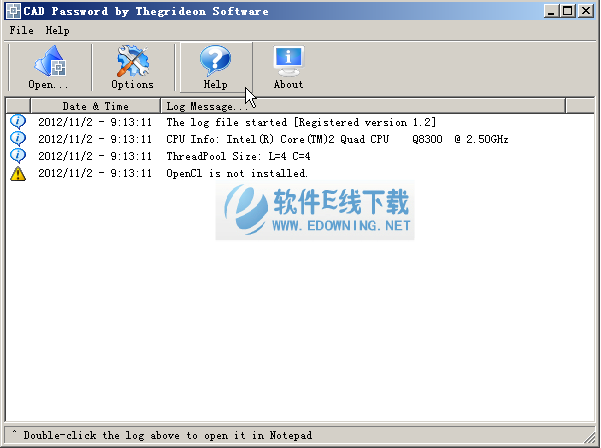The height and width of the screenshot is (448, 601).
Task: Maximize the CAD Password window
Action: [x=567, y=11]
